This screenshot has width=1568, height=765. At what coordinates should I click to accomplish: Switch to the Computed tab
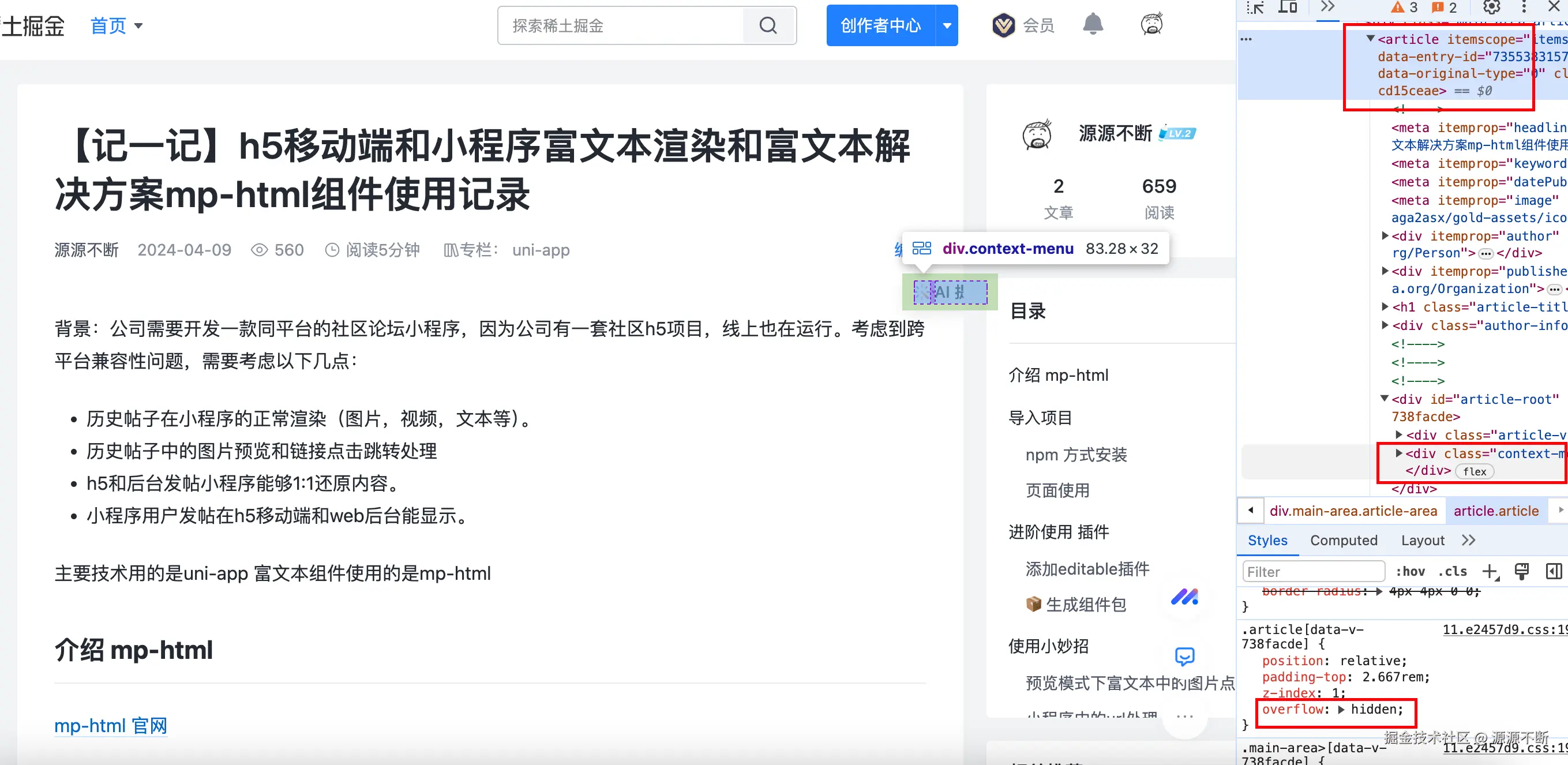[1344, 541]
